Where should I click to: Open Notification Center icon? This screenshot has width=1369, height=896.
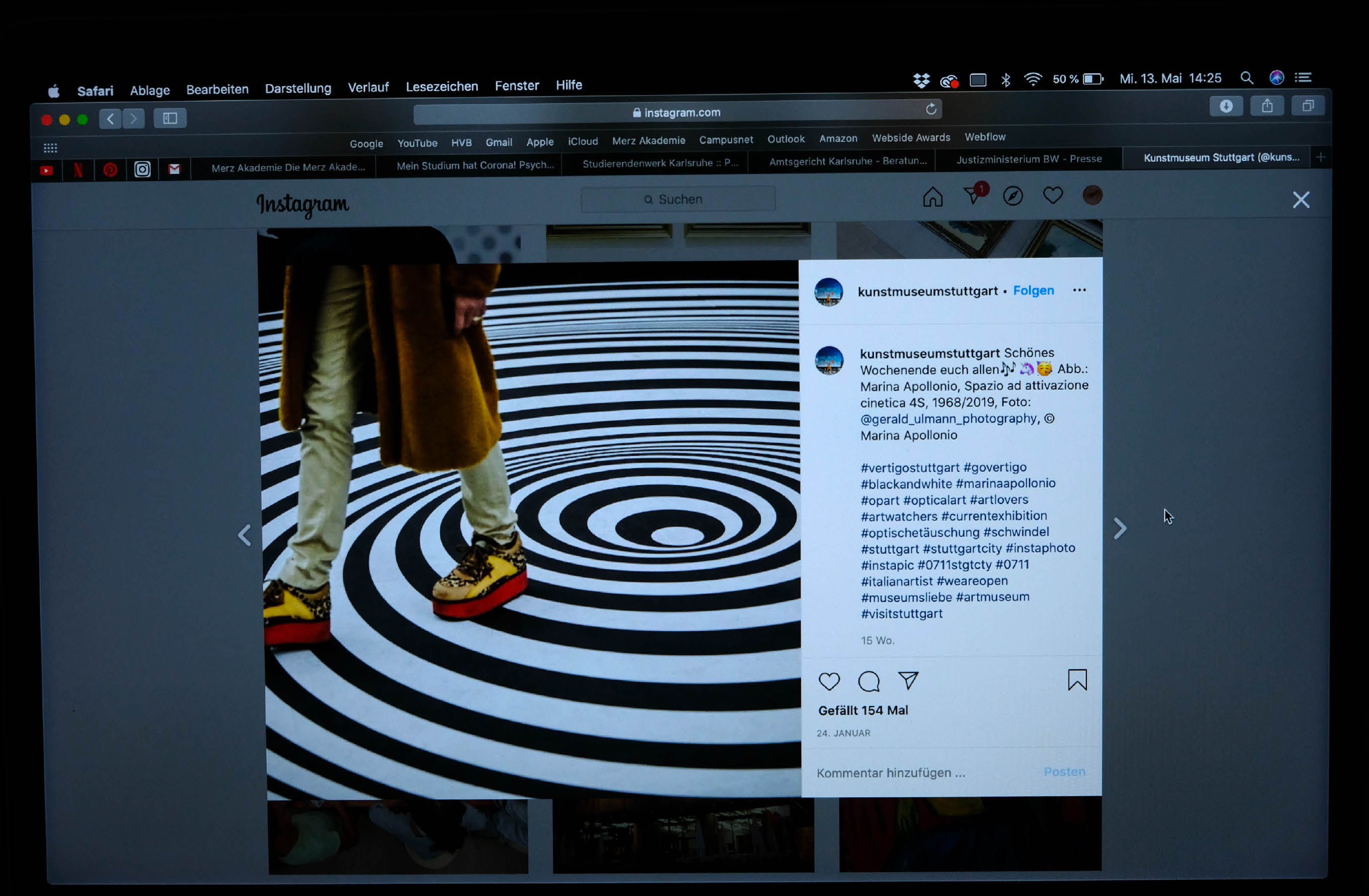pyautogui.click(x=1303, y=78)
